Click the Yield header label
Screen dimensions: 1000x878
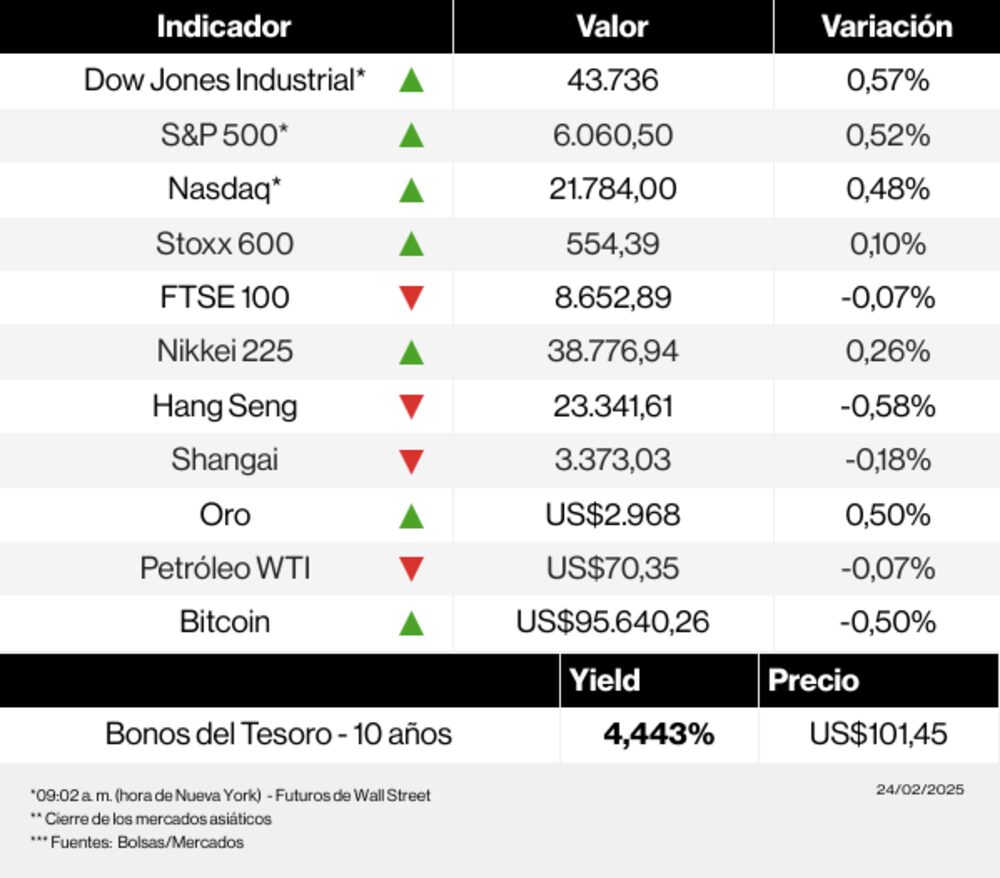point(604,681)
